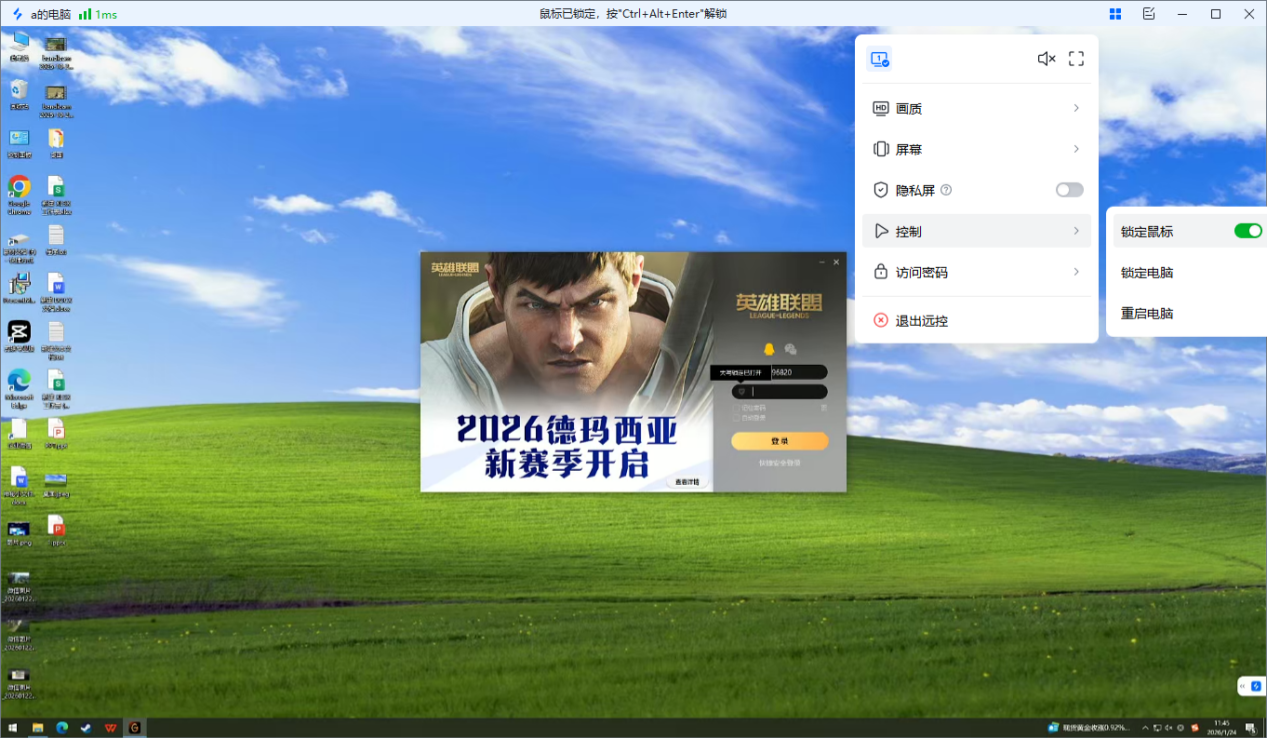Click the notes/edit icon in the title bar
1267x738 pixels.
[x=1148, y=13]
